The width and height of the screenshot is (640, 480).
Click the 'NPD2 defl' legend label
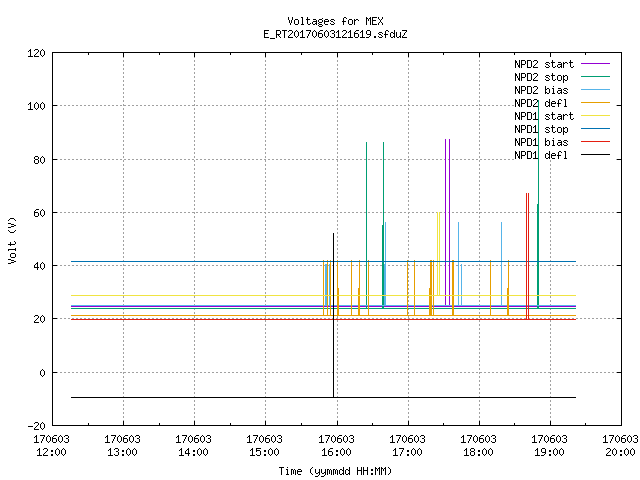coord(541,103)
